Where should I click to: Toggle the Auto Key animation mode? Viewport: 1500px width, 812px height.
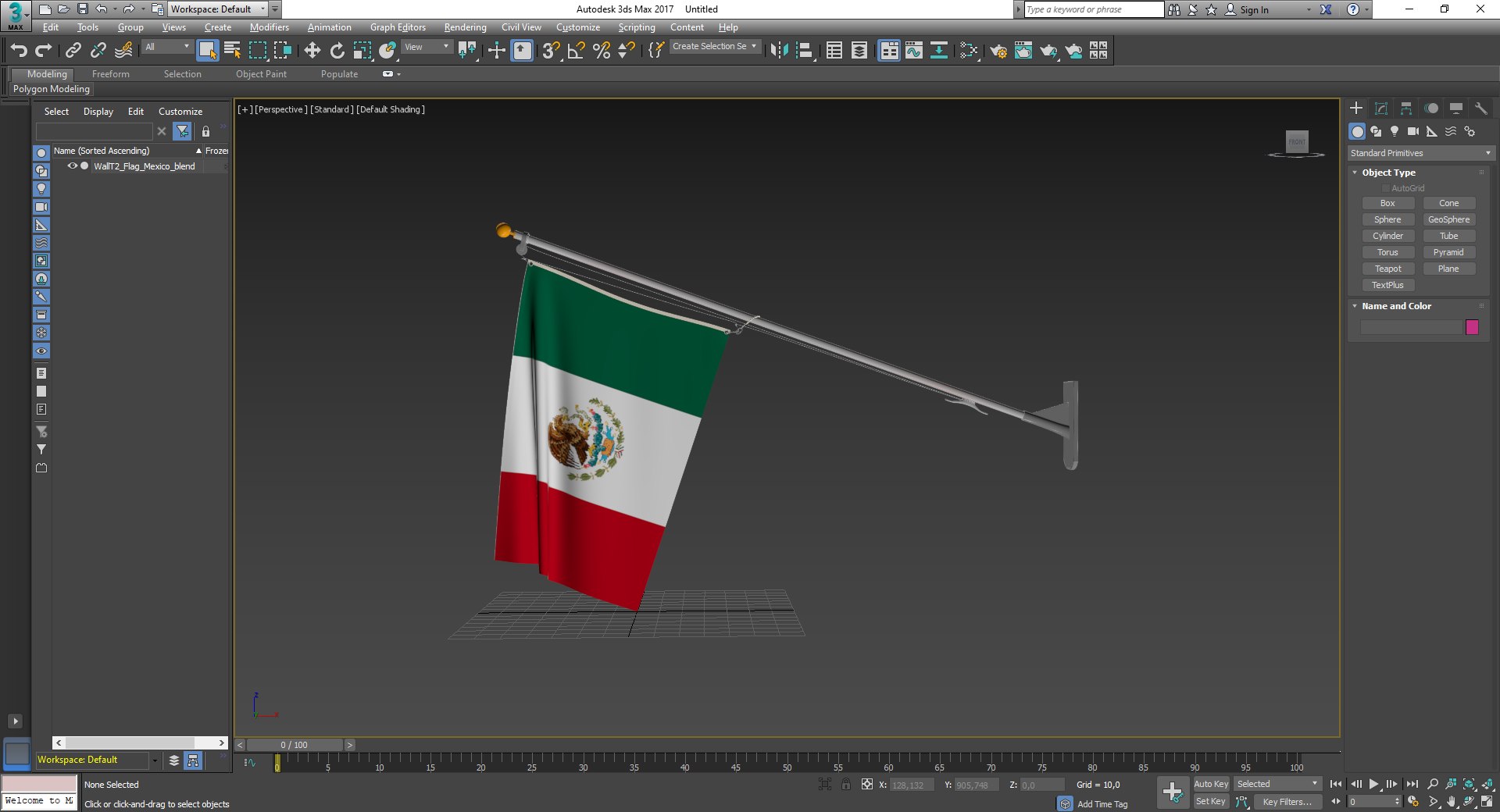1211,784
